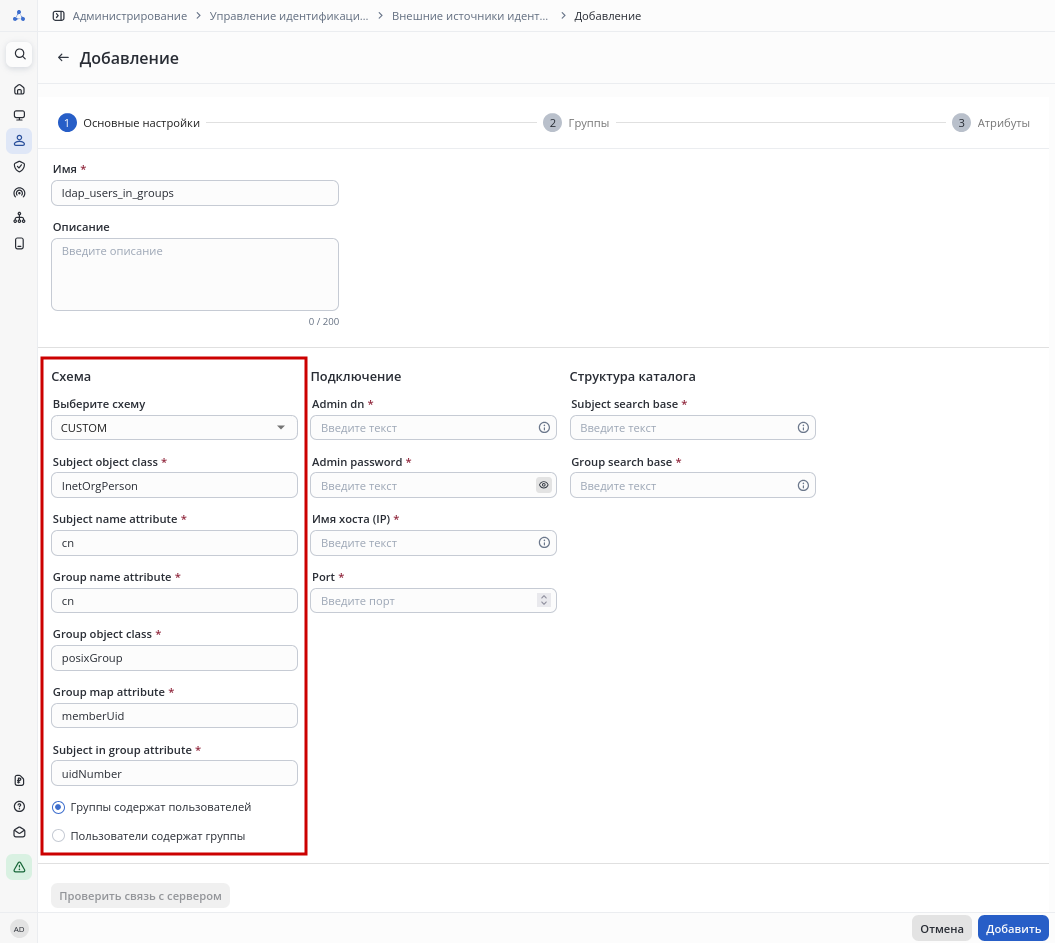This screenshot has height=944, width=1056.
Task: Select 'Пользователи содержат группы' radio button
Action: 58,836
